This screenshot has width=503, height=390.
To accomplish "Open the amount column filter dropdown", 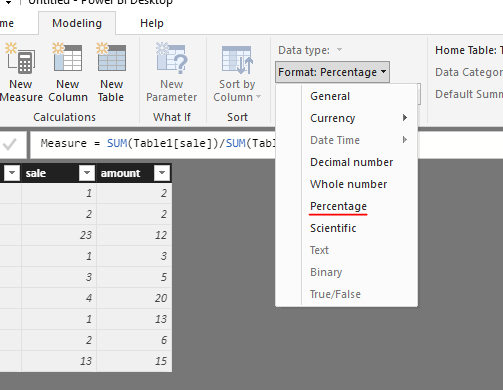I will (162, 173).
